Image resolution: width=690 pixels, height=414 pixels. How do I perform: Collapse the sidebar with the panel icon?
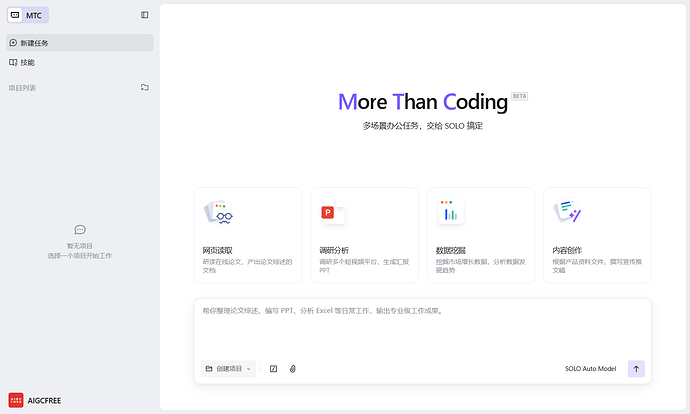(144, 15)
